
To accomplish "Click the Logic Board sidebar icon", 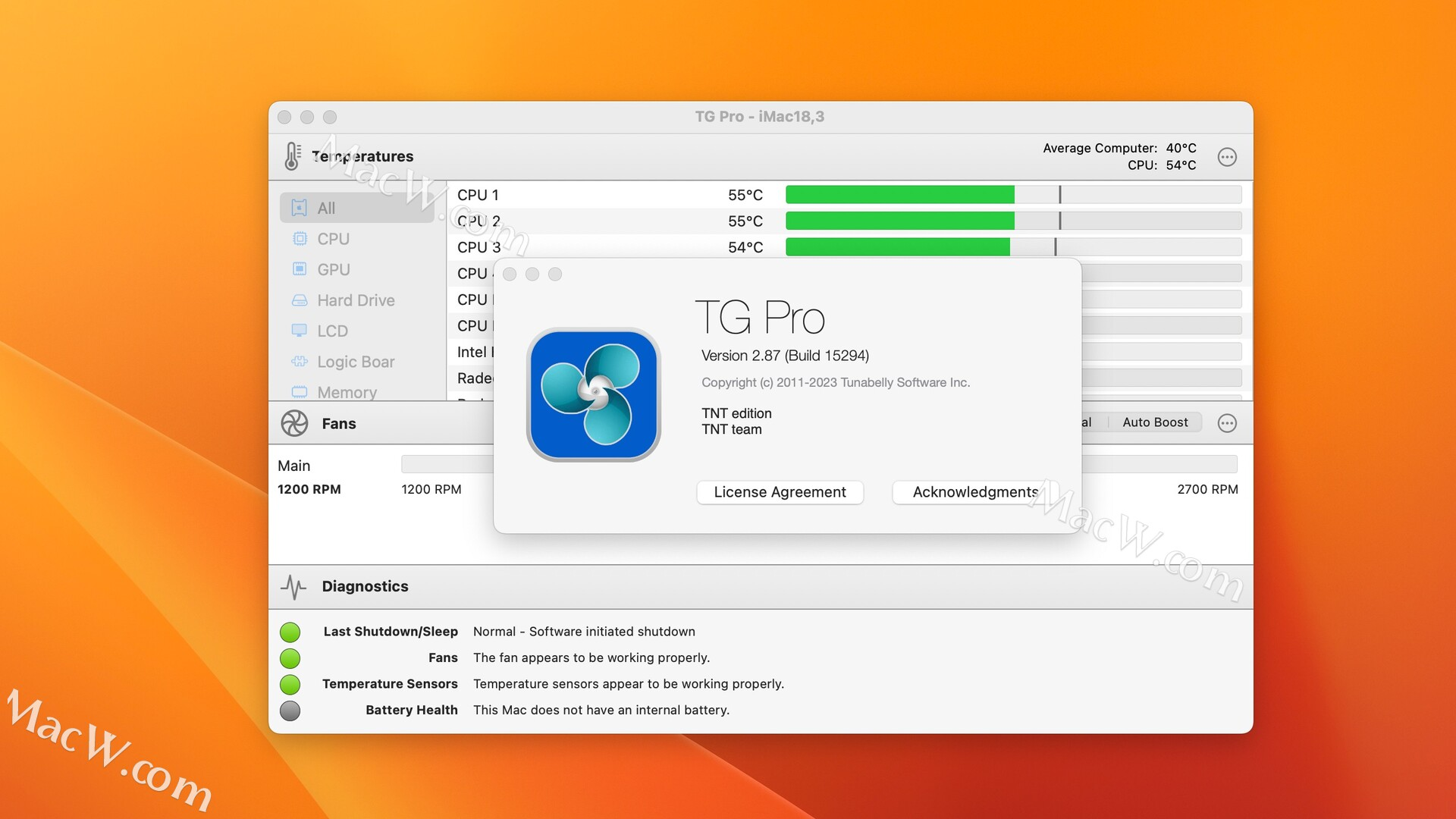I will [x=300, y=362].
